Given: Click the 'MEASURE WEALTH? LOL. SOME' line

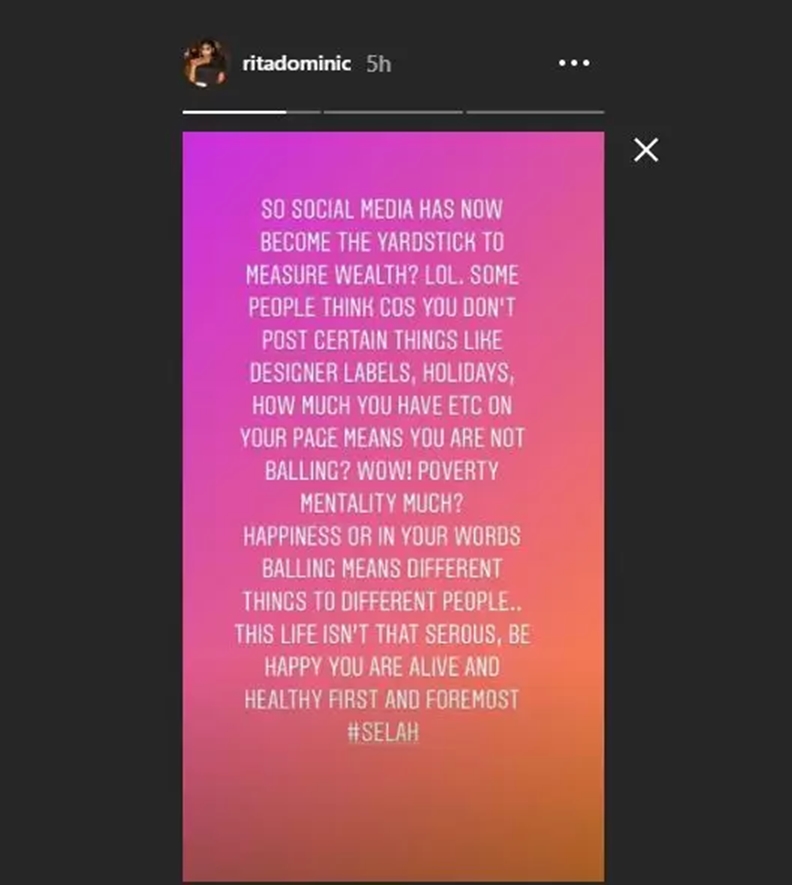Looking at the screenshot, I should (381, 275).
